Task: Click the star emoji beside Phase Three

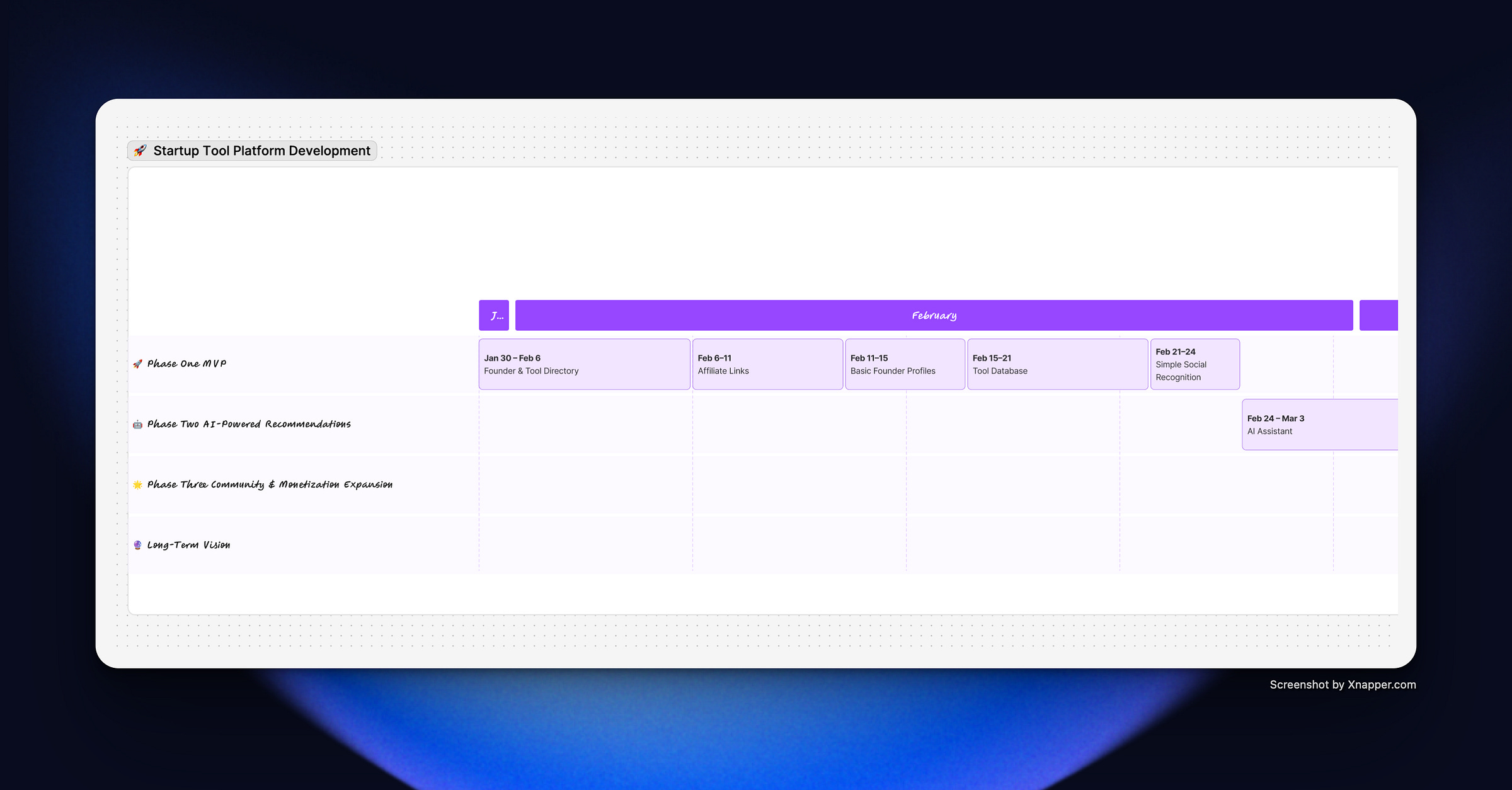Action: [137, 485]
